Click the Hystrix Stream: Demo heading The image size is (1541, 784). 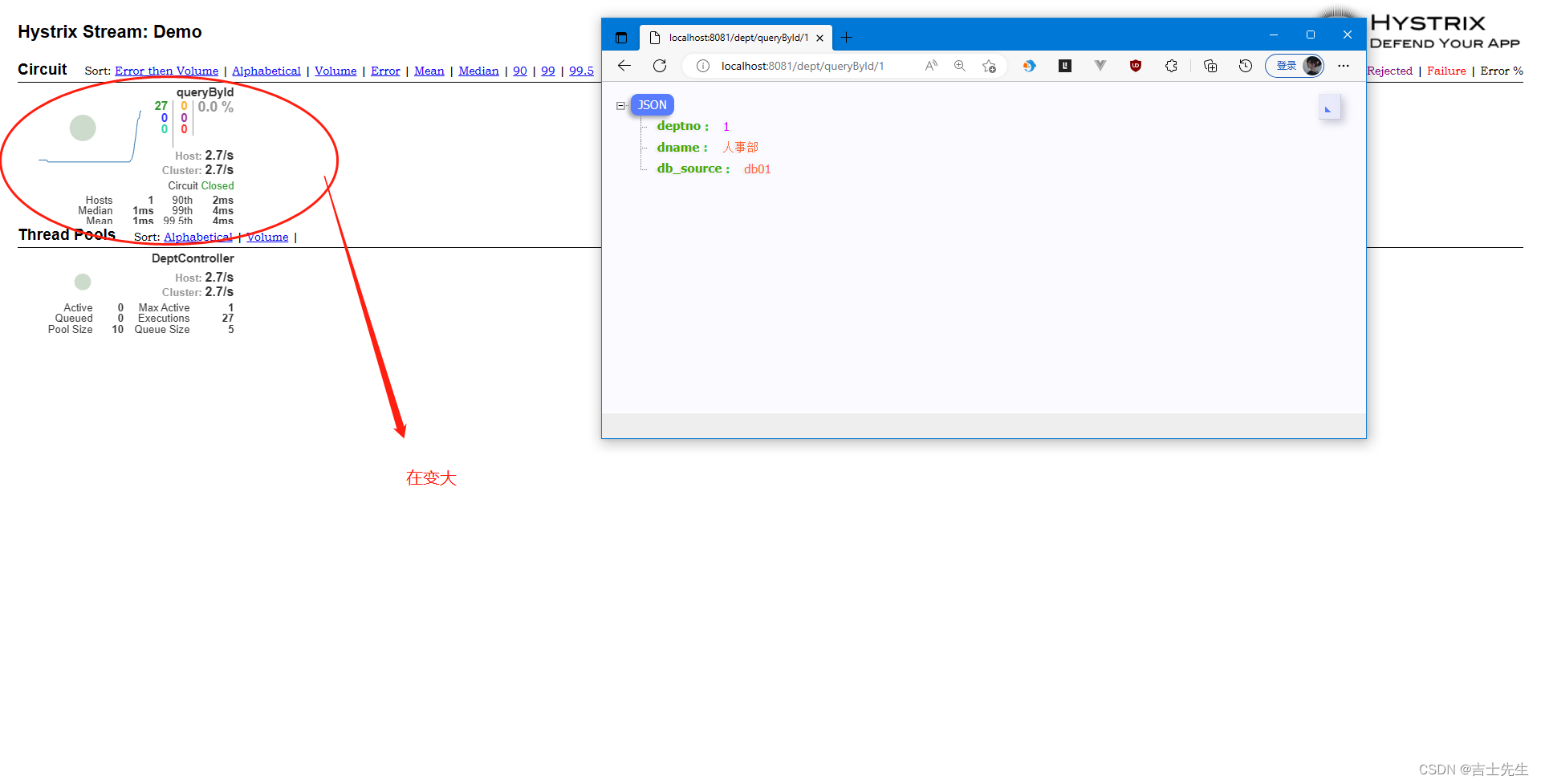[x=110, y=32]
